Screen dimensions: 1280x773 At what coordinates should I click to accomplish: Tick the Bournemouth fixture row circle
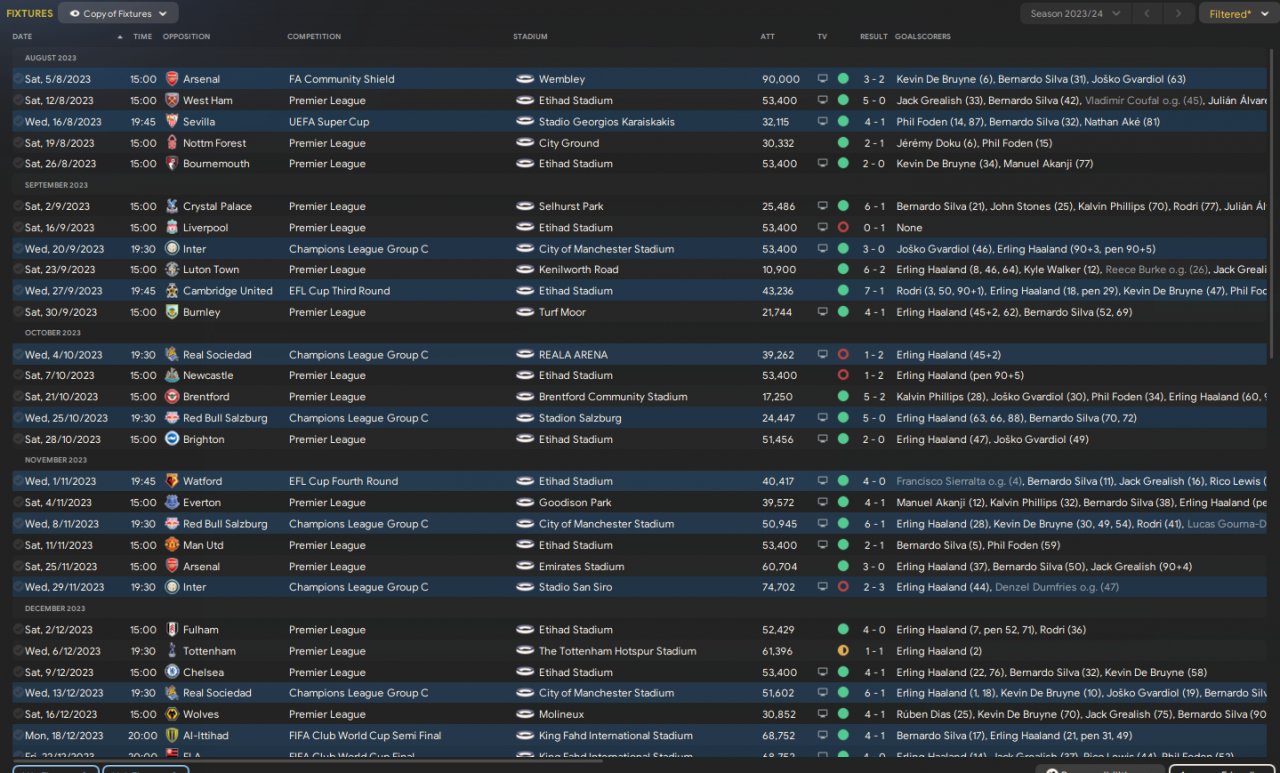18,164
